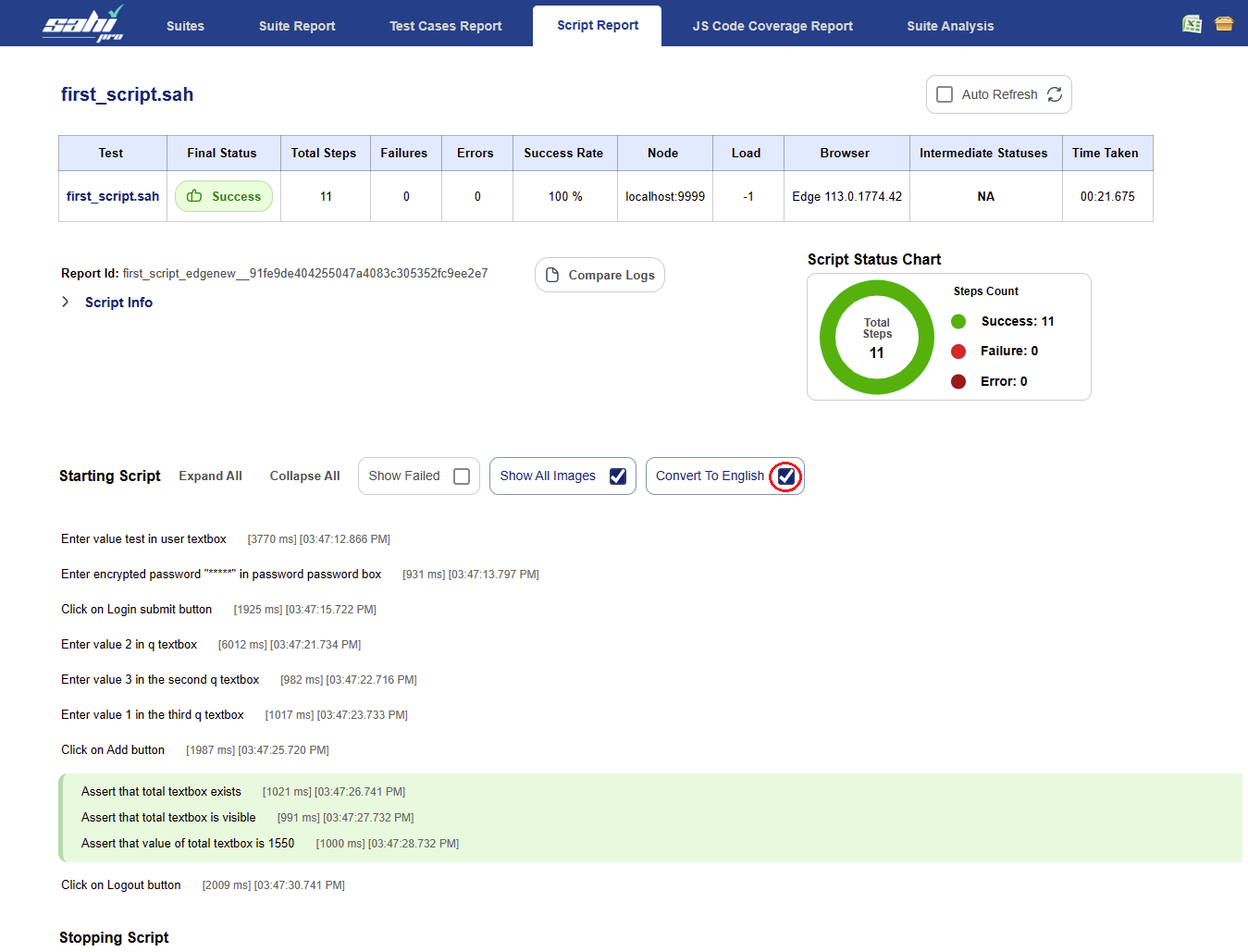Screen dimensions: 1248x952
Task: Open the Test Cases Report tab
Action: [445, 26]
